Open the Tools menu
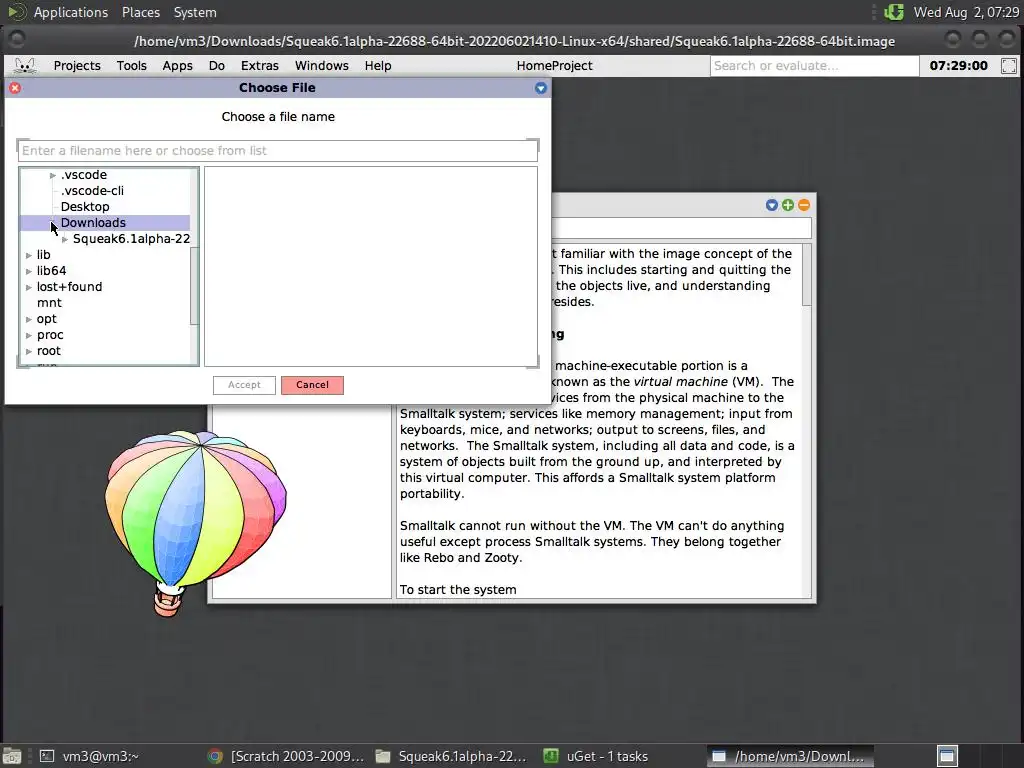 131,66
